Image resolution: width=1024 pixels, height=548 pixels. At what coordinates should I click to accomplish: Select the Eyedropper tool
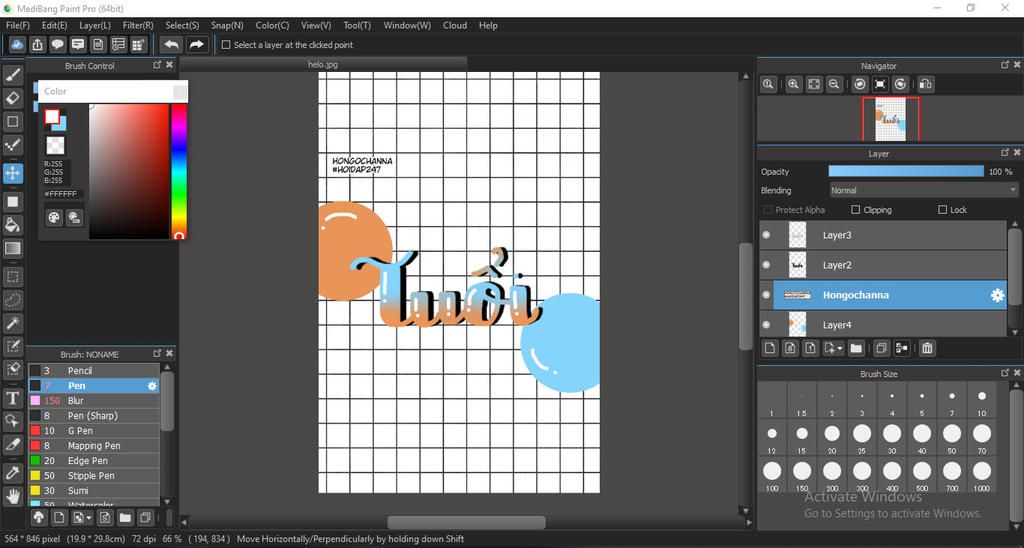tap(12, 473)
